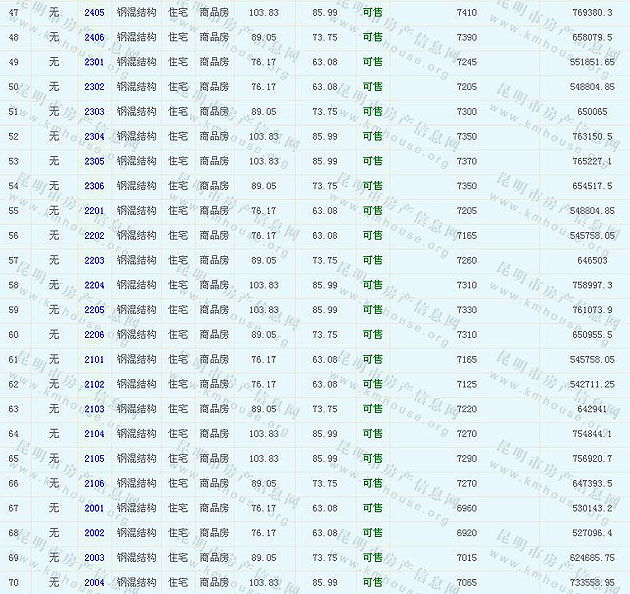This screenshot has height=594, width=630.
Task: Open room 2201 link
Action: tap(94, 211)
